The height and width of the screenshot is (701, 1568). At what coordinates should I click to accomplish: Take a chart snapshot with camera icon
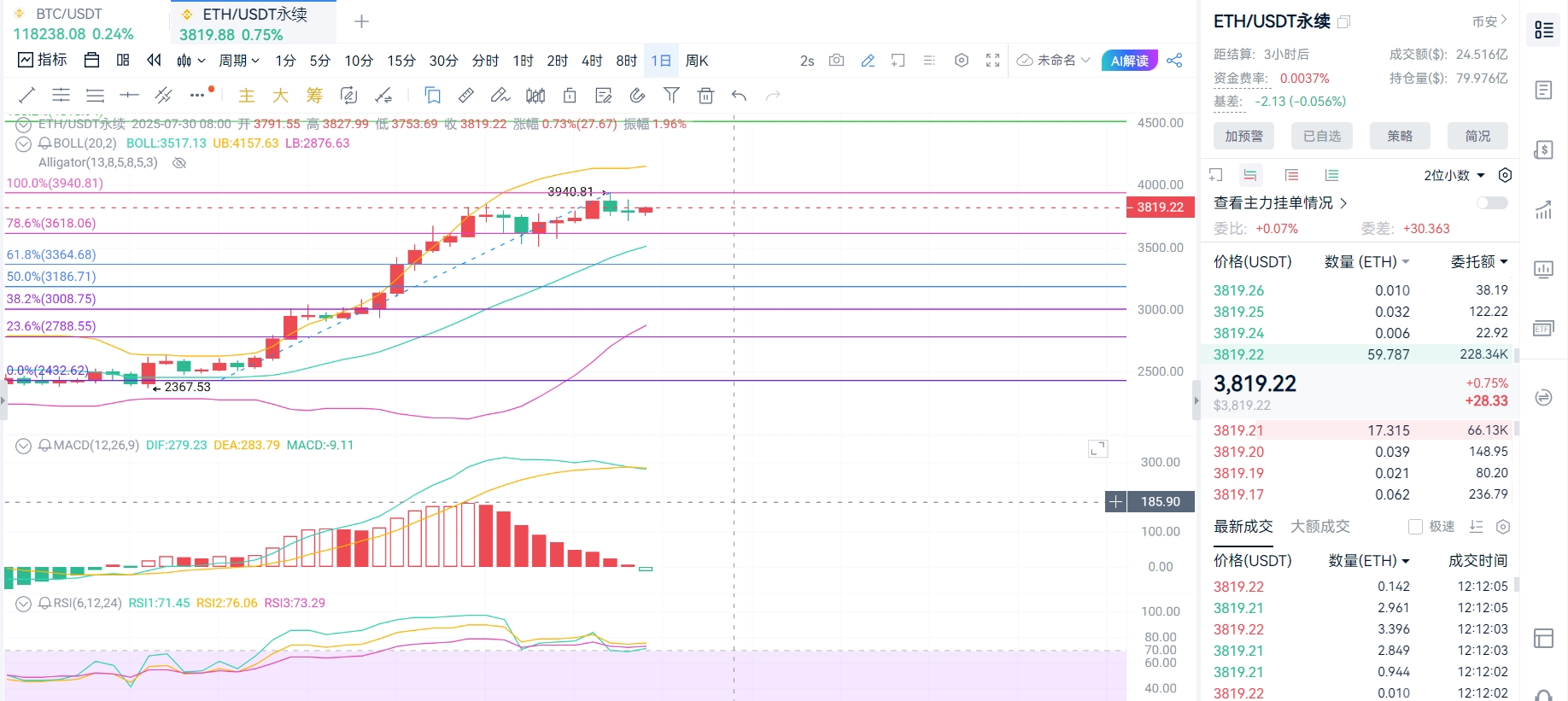pos(837,60)
